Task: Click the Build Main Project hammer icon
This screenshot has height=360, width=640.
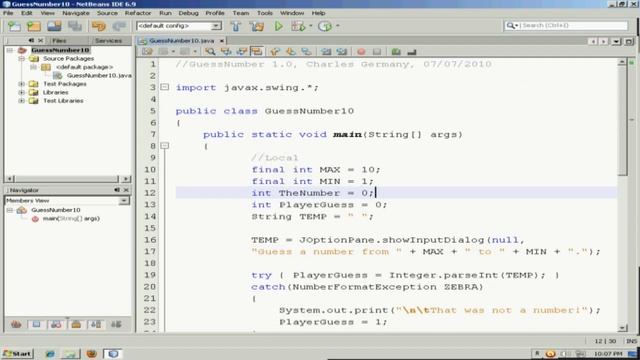Action: (x=236, y=27)
